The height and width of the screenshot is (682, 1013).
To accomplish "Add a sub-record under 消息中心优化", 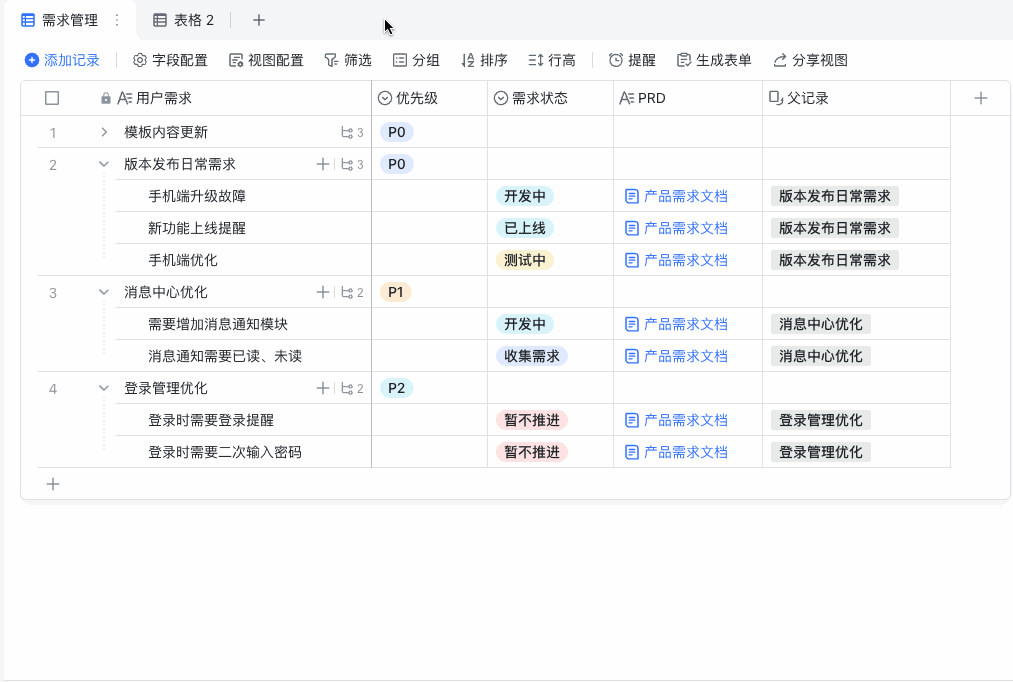I will point(323,292).
